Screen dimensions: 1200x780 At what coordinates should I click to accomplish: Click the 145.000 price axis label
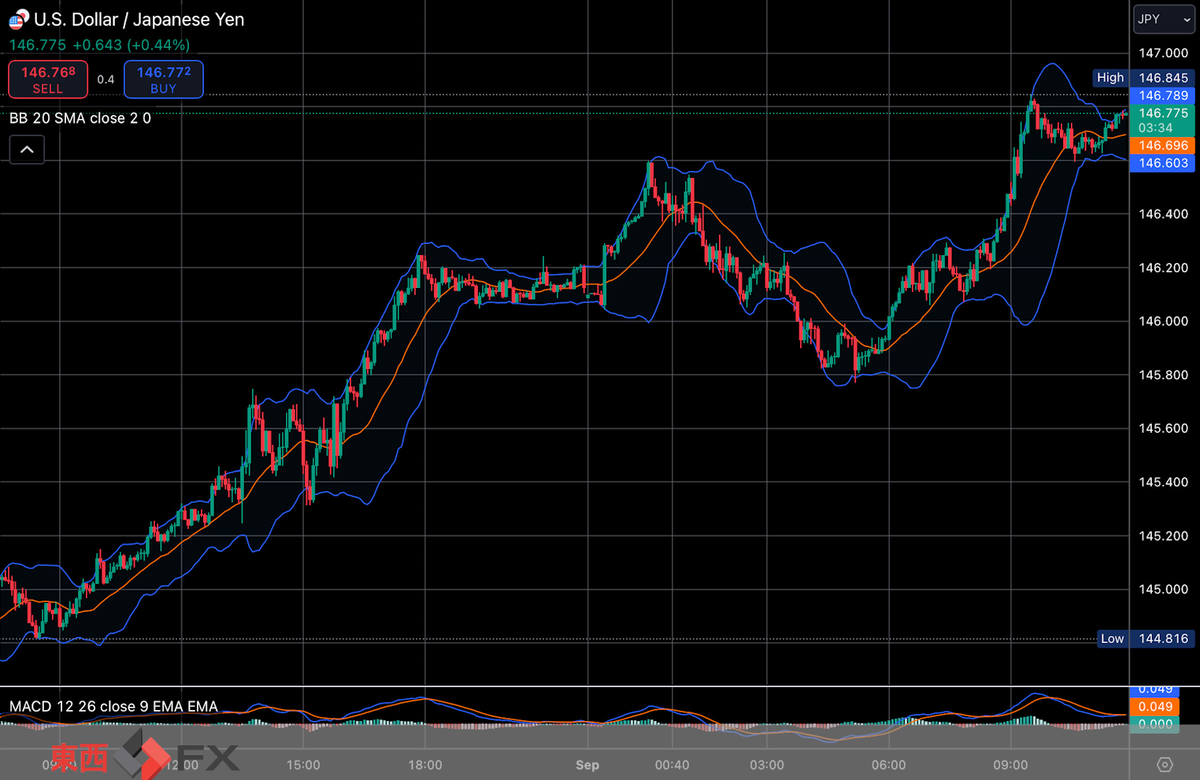[1162, 589]
